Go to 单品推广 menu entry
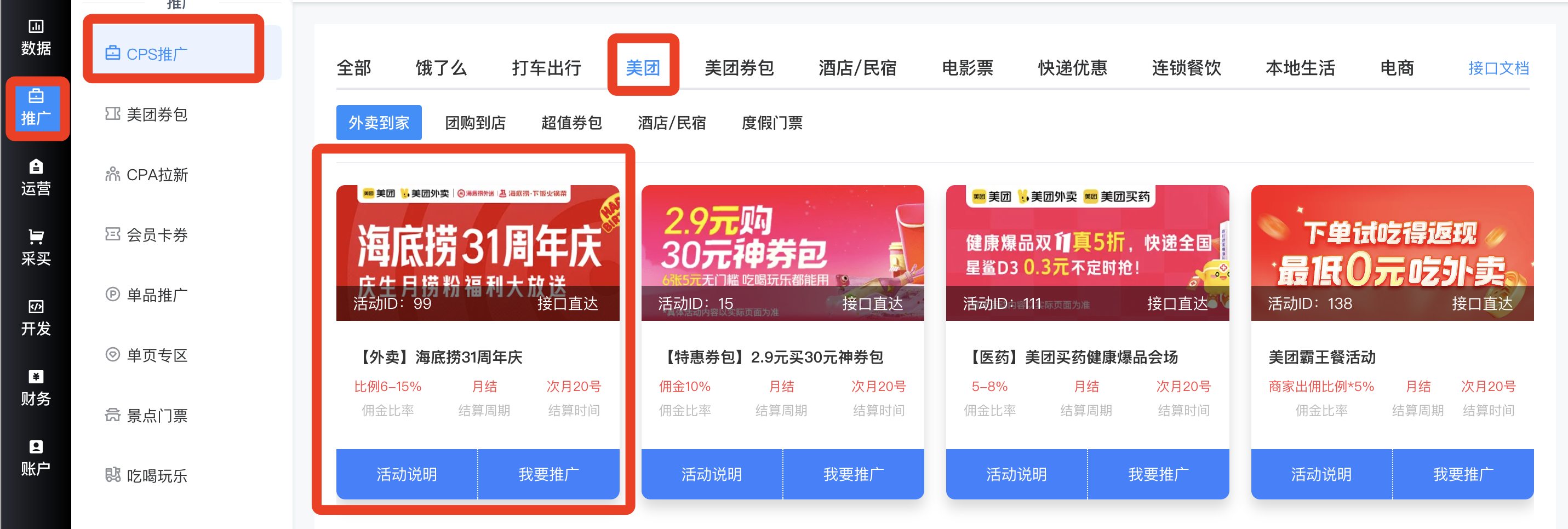Viewport: 1568px width, 529px height. [x=147, y=295]
